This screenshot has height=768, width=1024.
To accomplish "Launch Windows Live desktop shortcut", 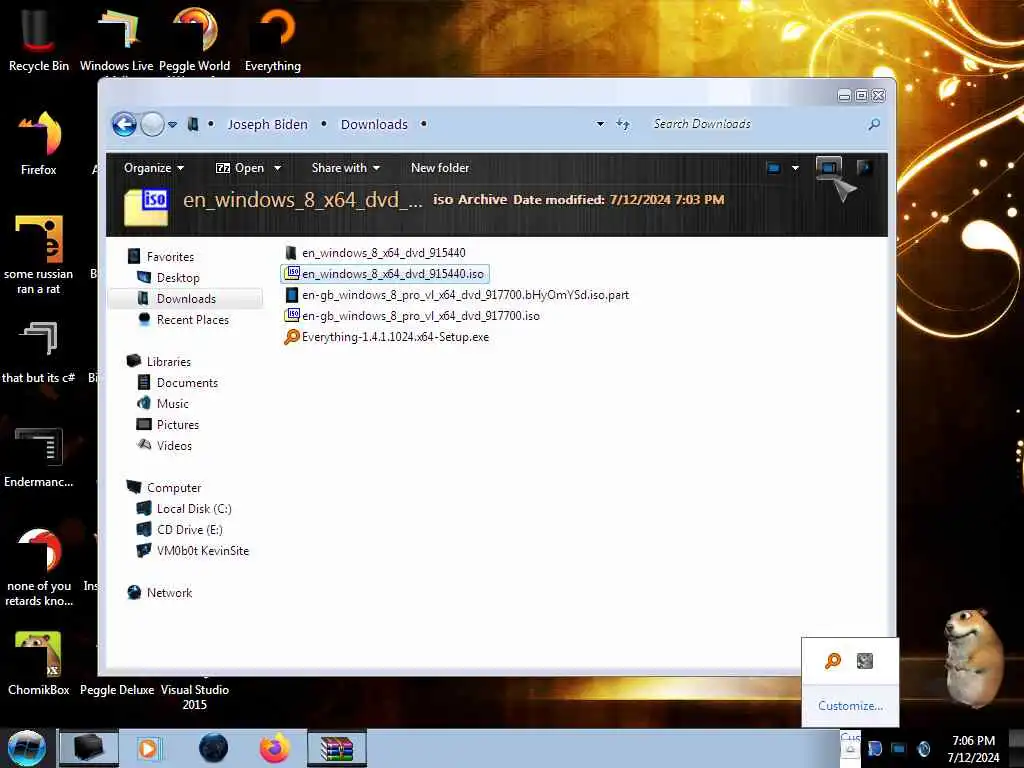I will tap(117, 38).
